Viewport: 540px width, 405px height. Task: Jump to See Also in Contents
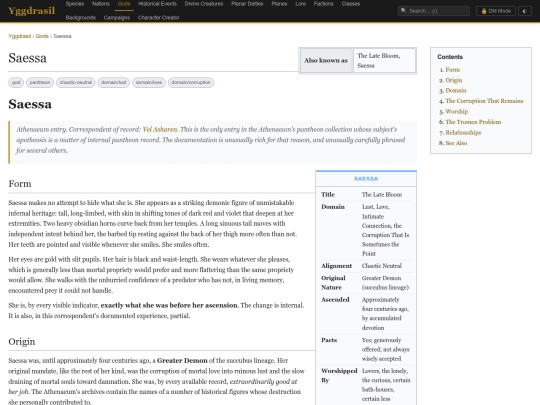[456, 143]
